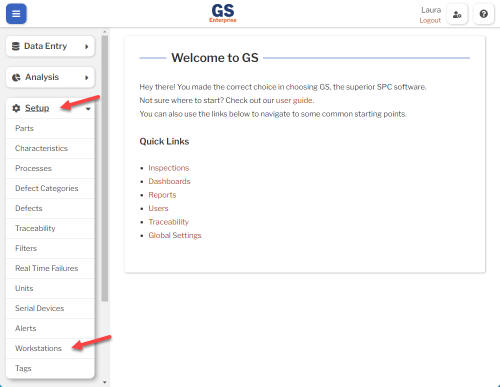This screenshot has width=500, height=387.
Task: Follow the Dashboards quick link
Action: [x=169, y=181]
